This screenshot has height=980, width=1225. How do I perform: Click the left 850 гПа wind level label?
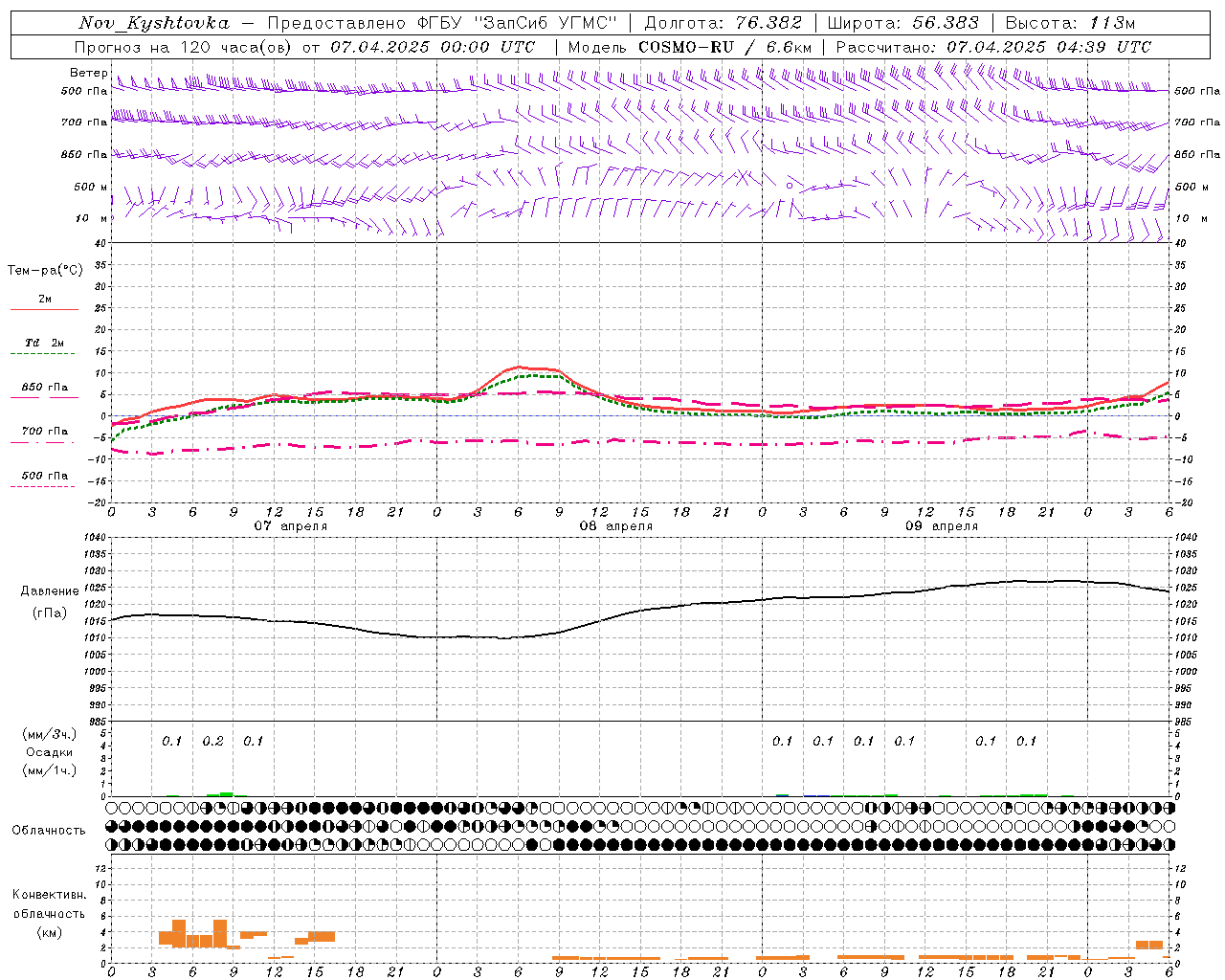pyautogui.click(x=84, y=154)
